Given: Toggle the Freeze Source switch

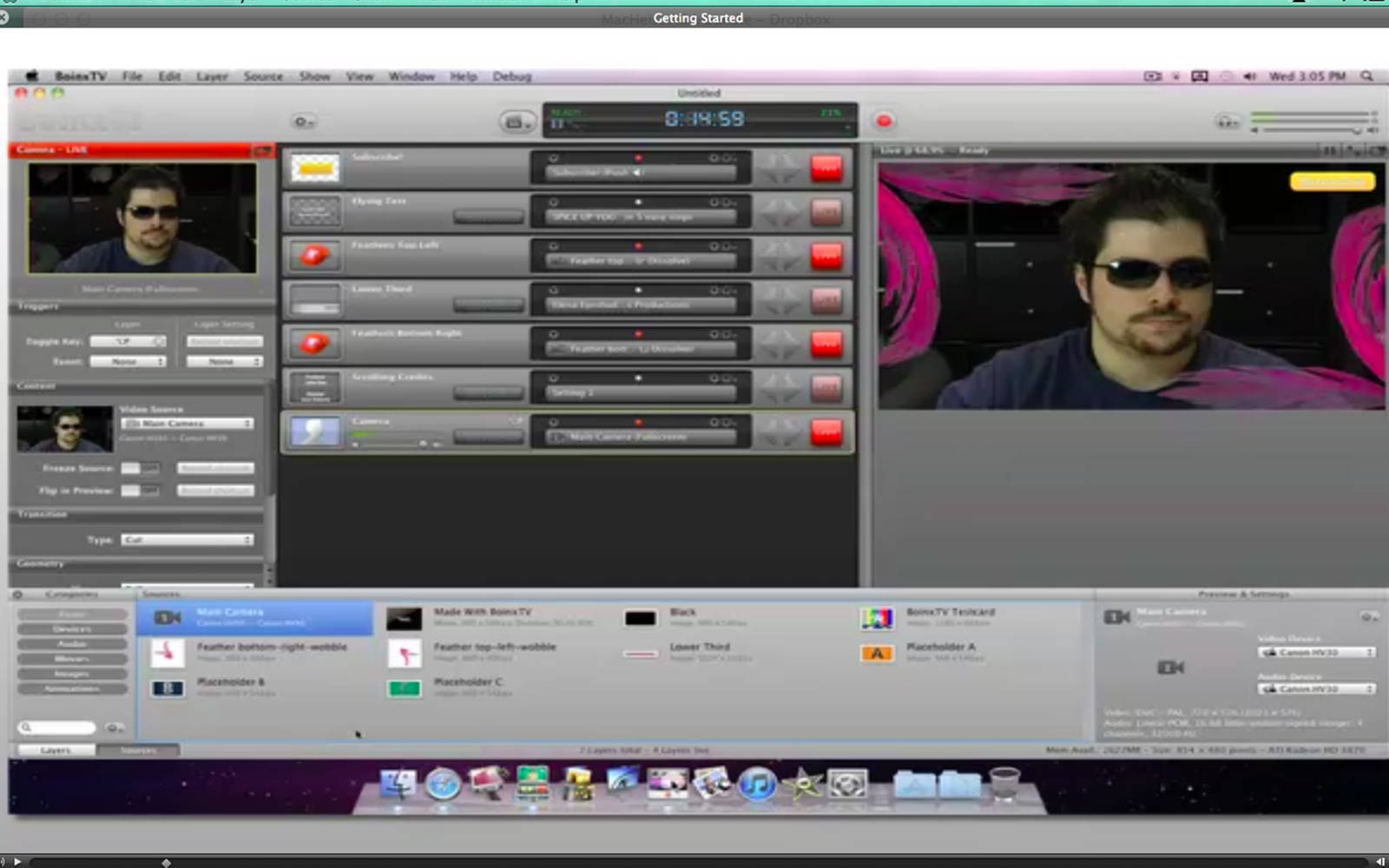Looking at the screenshot, I should (x=140, y=468).
